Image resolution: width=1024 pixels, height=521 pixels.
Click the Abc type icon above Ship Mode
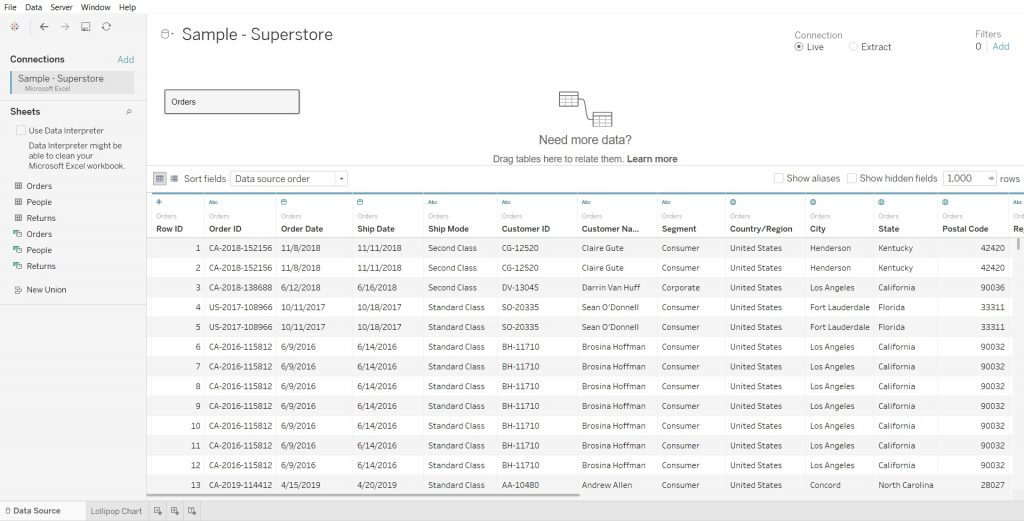coord(433,202)
